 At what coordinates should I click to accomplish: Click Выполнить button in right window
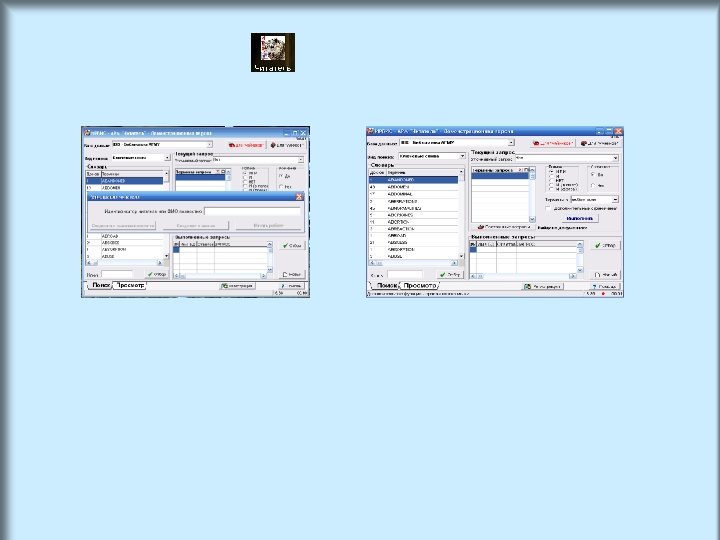[579, 219]
